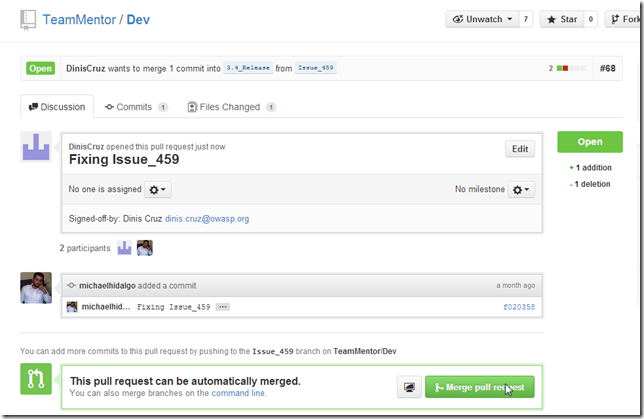
Task: Click the first participant avatar
Action: [x=125, y=248]
